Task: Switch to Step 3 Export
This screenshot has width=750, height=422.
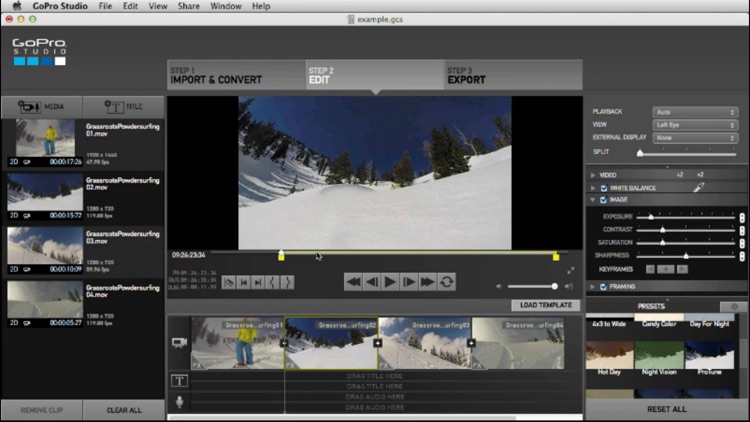Action: [513, 75]
